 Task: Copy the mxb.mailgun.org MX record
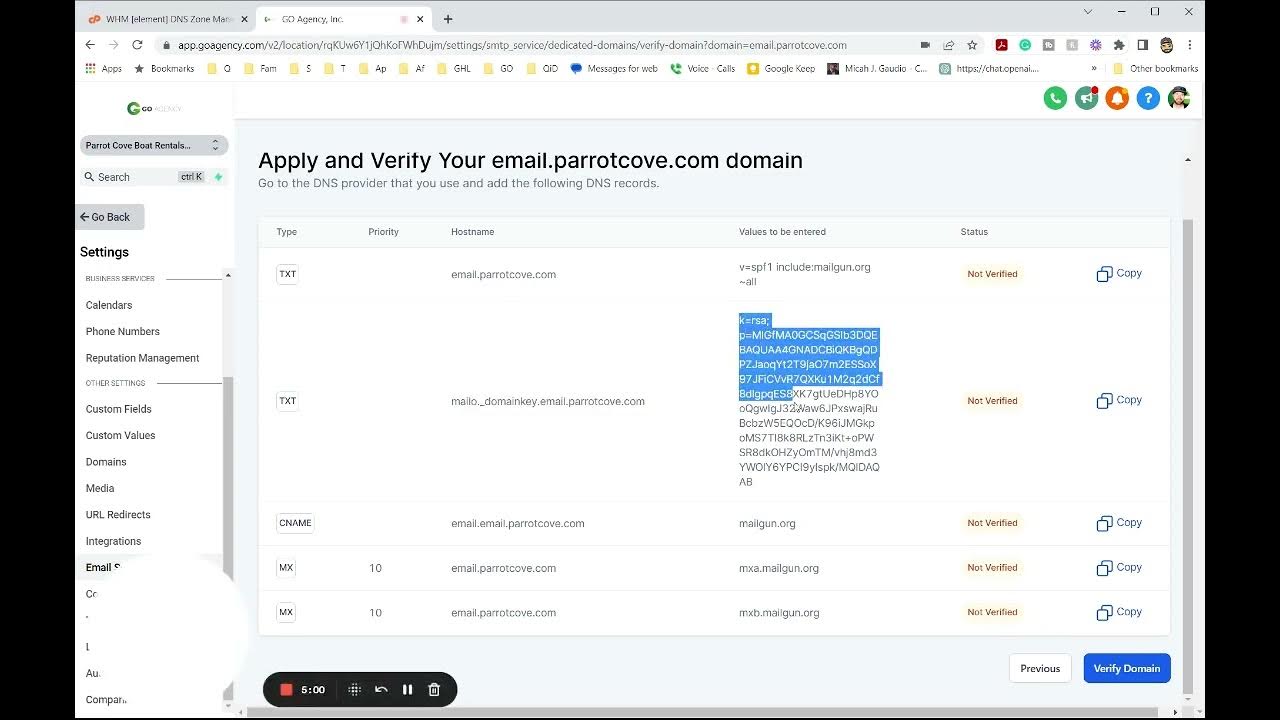[x=1119, y=612]
